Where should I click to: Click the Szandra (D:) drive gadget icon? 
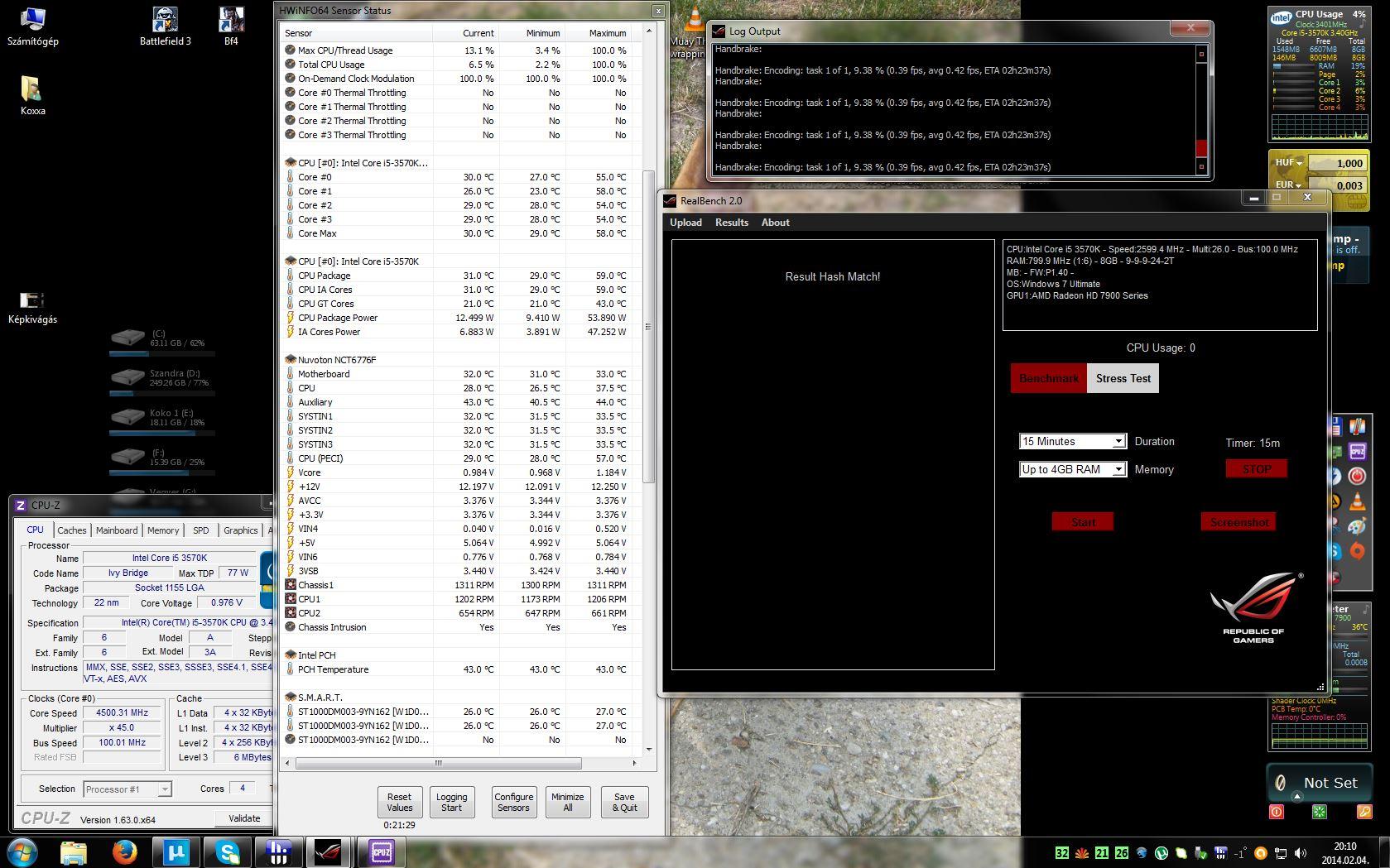click(127, 377)
